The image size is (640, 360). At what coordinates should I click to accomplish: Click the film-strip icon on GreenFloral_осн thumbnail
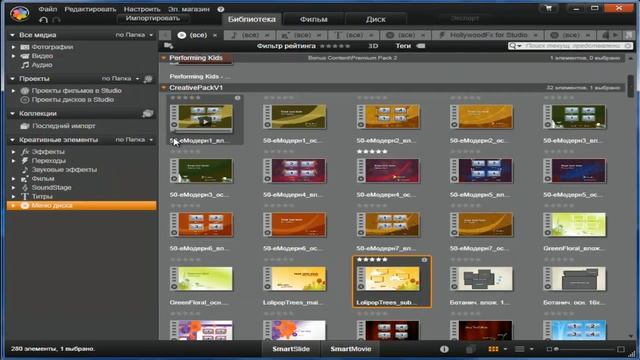tap(174, 278)
